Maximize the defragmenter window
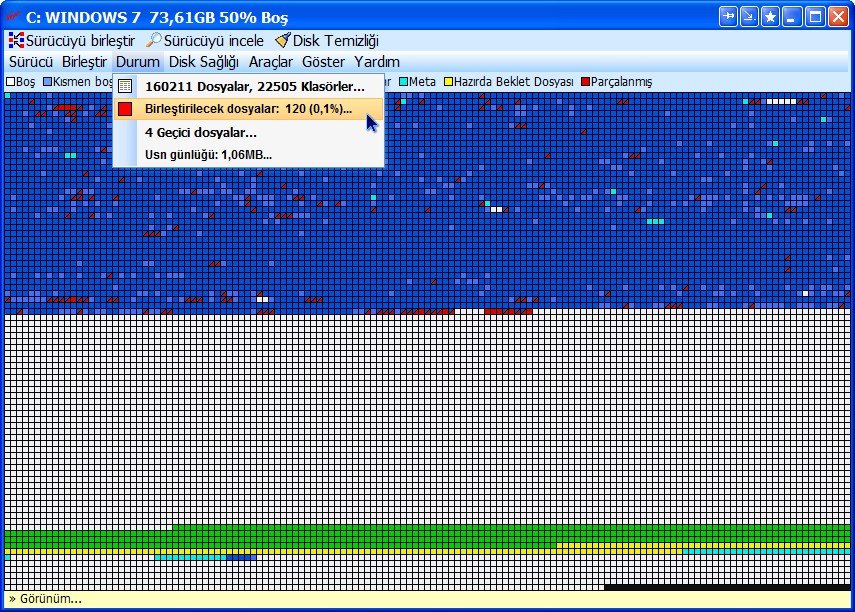 [815, 17]
